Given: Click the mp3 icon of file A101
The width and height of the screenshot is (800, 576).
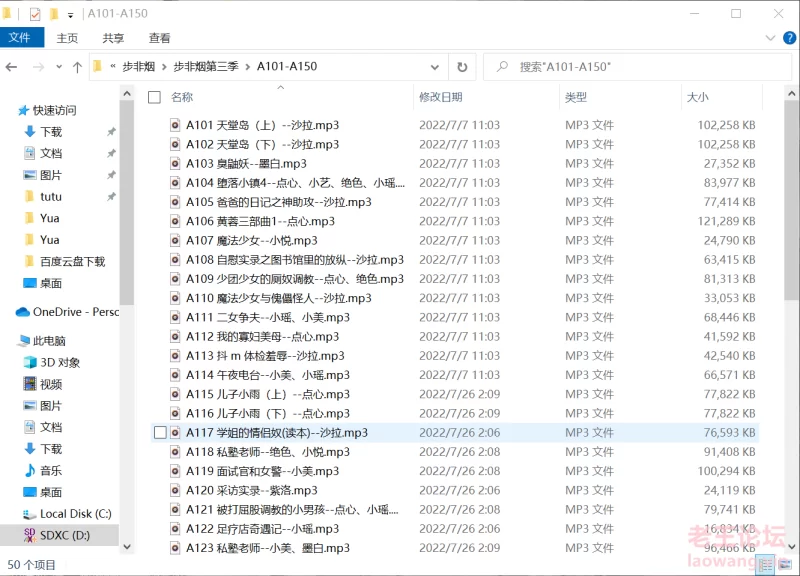Looking at the screenshot, I should point(175,126).
